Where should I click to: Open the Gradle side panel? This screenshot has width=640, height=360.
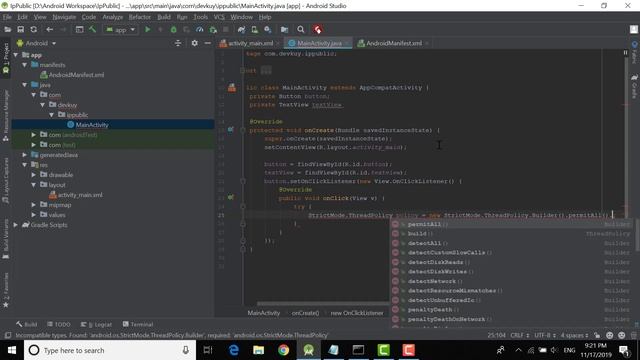[x=634, y=87]
